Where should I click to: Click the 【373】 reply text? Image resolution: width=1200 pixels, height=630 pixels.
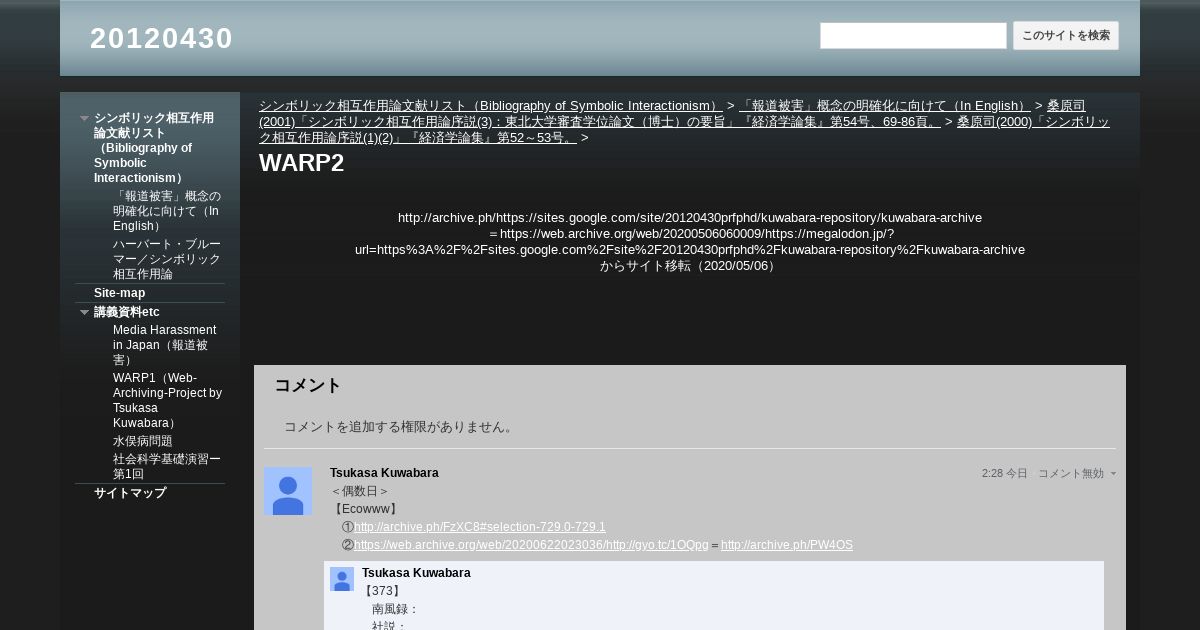click(382, 591)
